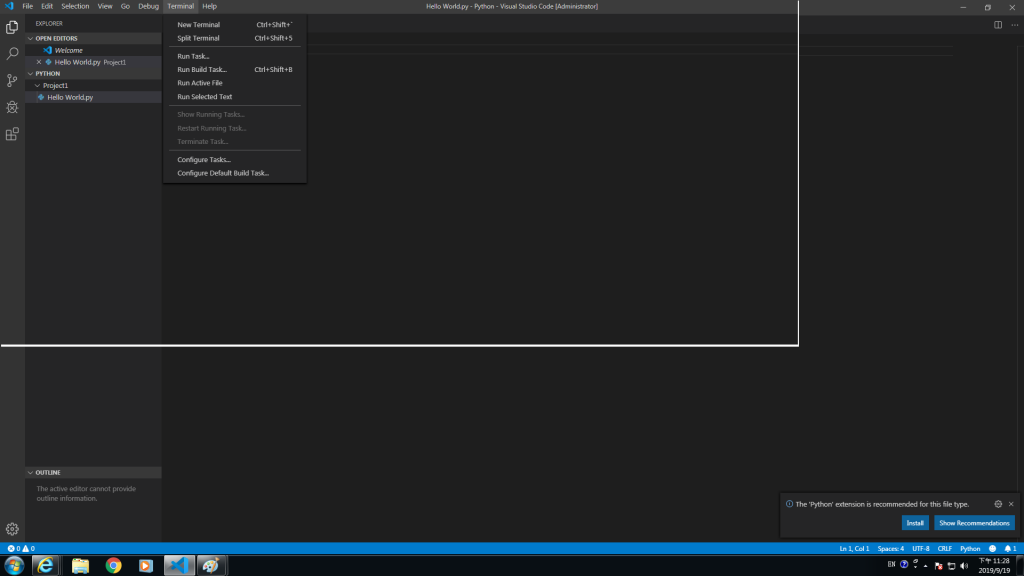This screenshot has width=1024, height=576.
Task: Open the Debug menu
Action: point(148,6)
